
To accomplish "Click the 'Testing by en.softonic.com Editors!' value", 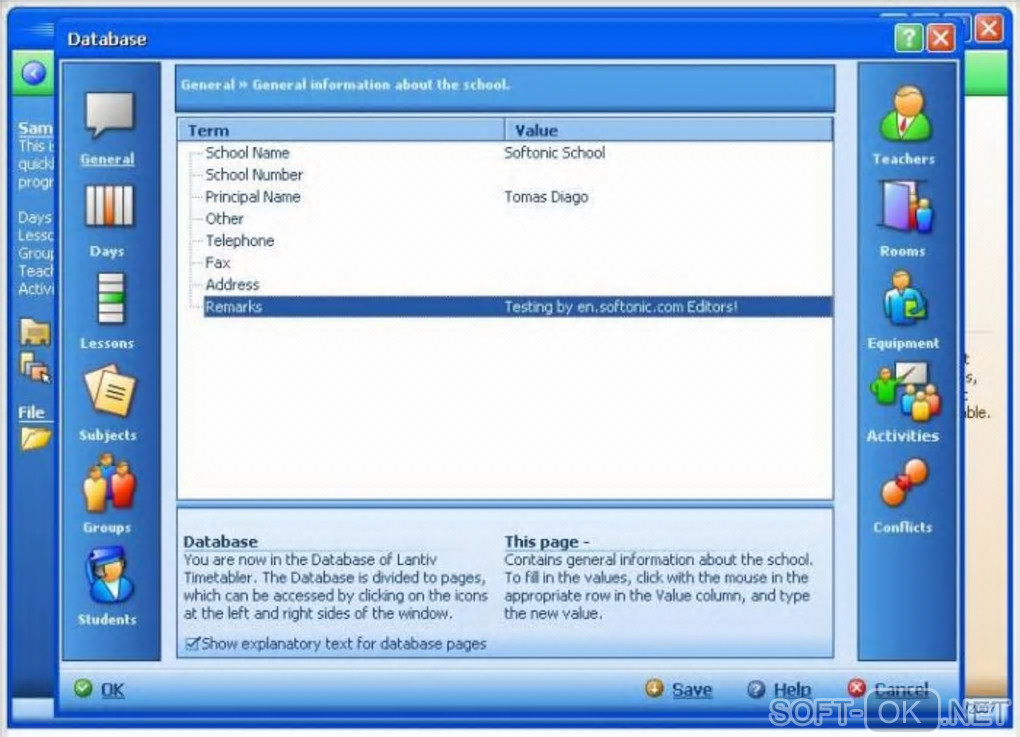I will [x=621, y=307].
